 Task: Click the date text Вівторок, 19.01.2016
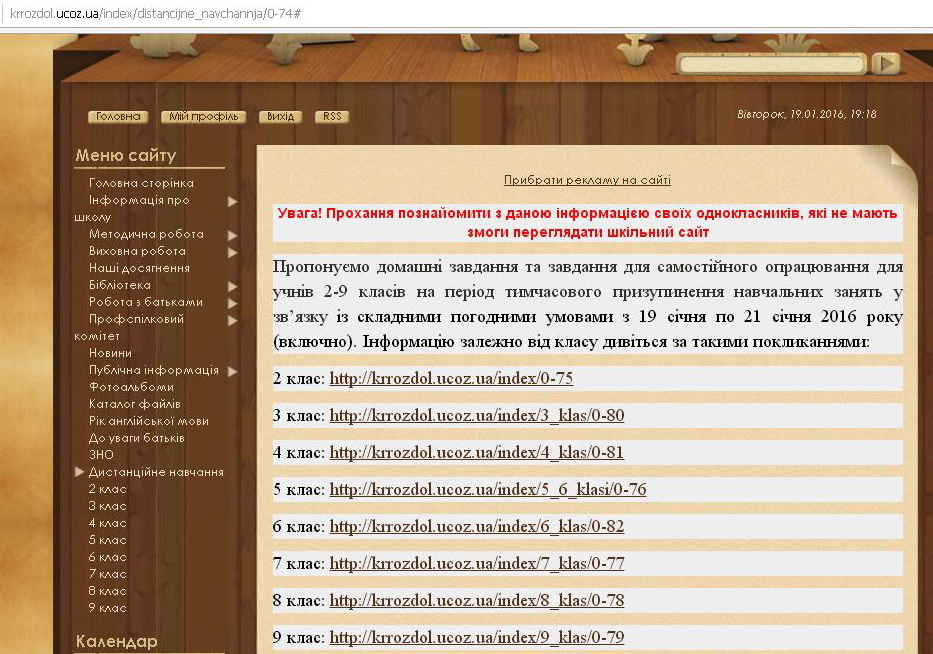[x=806, y=114]
